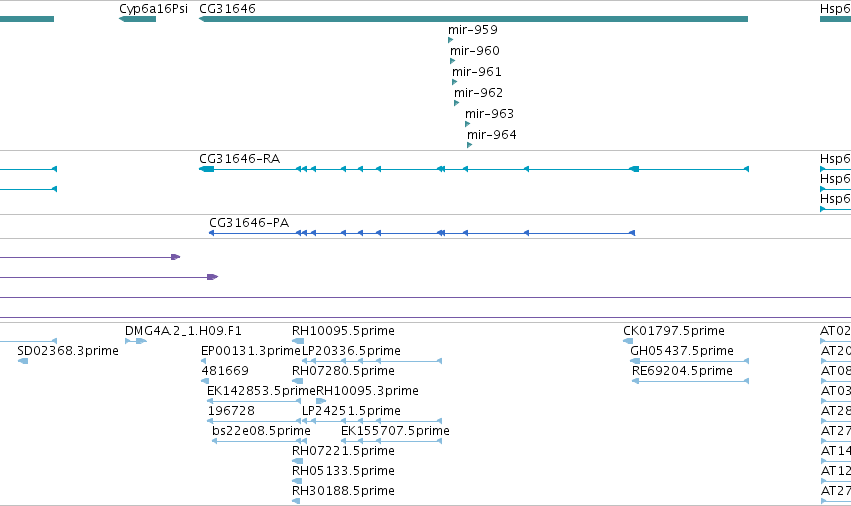Click the 196728 feature label
This screenshot has height=506, width=851.
coord(231,411)
